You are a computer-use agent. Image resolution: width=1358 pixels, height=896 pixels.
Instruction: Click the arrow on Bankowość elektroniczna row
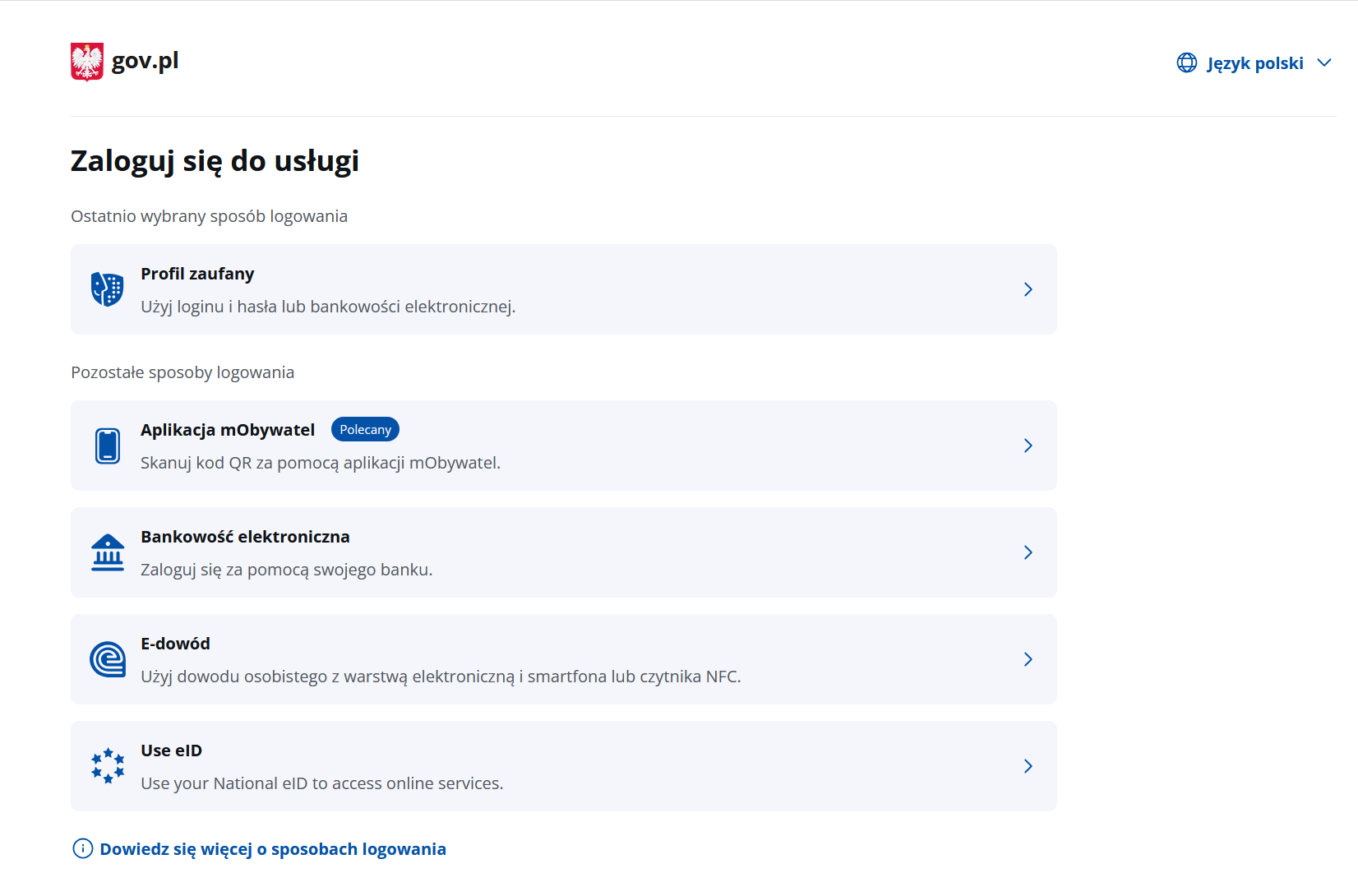click(1028, 552)
